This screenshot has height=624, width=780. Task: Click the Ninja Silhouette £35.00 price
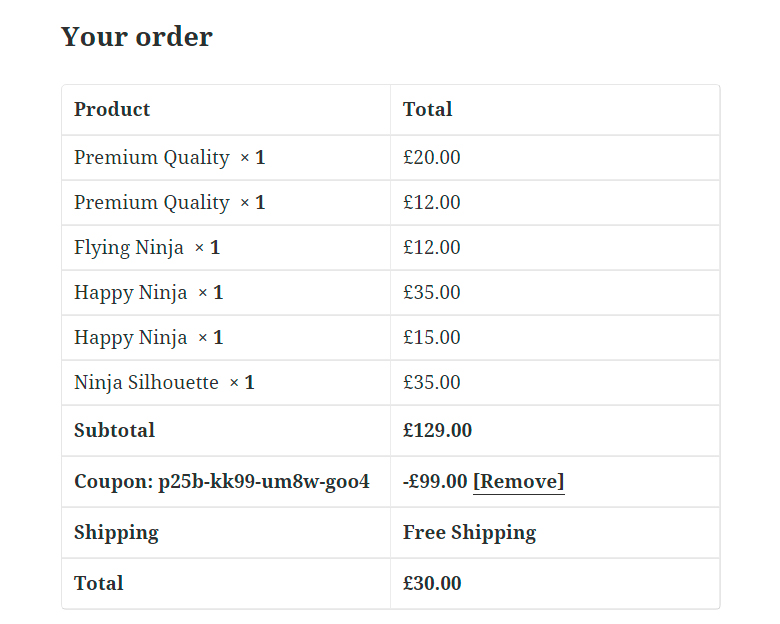pos(431,382)
